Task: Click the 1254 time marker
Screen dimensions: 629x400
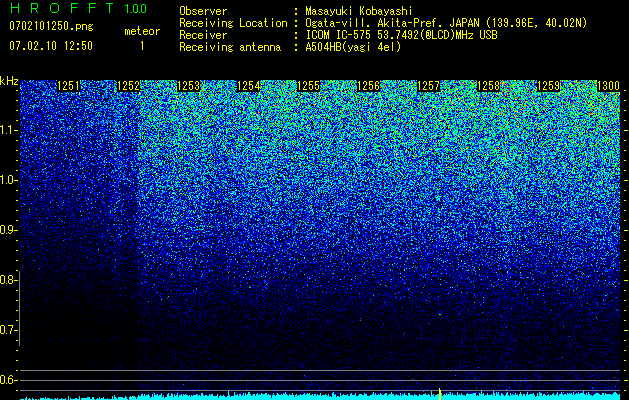Action: pos(249,86)
